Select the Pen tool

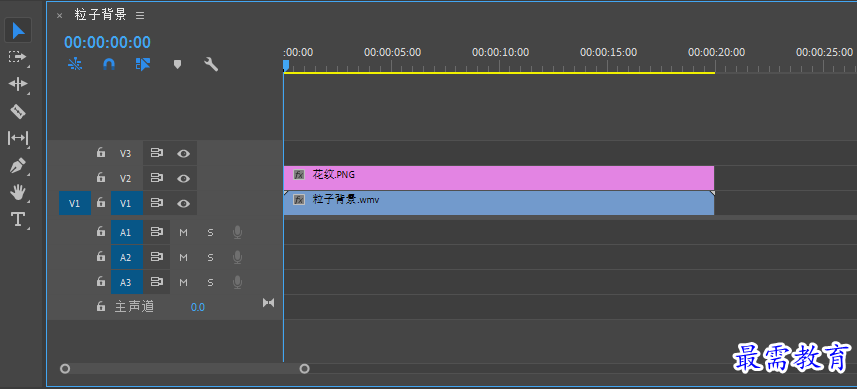click(17, 165)
